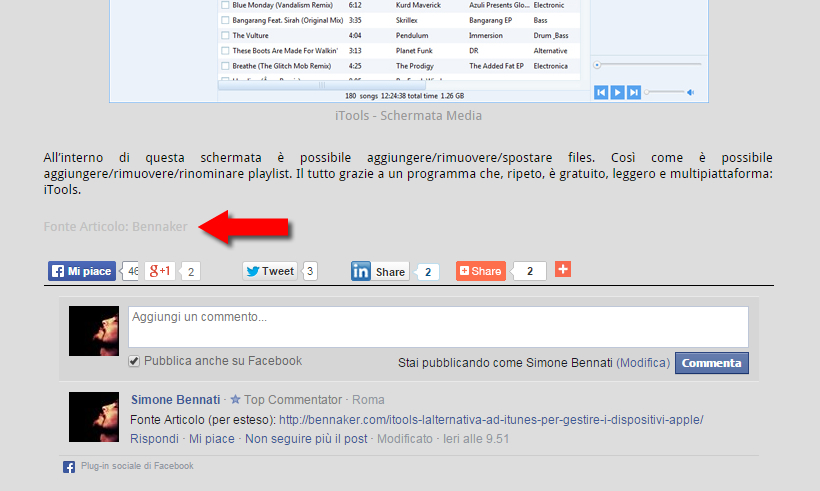Viewport: 820px width, 491px height.
Task: Open the bennaker.com article URL link
Action: (x=491, y=420)
